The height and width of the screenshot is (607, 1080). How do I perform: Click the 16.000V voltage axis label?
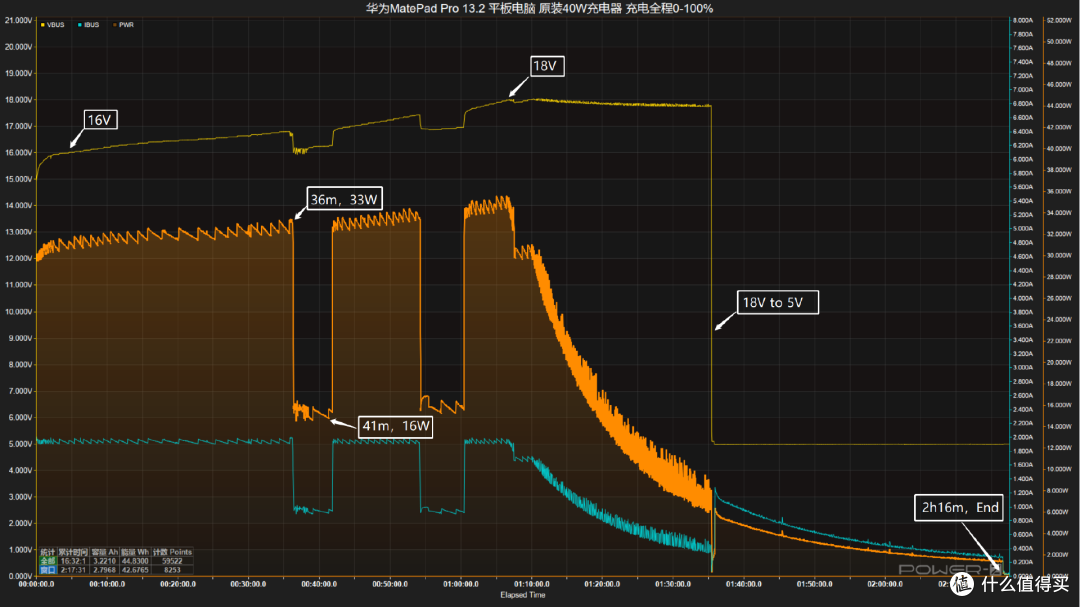point(19,153)
